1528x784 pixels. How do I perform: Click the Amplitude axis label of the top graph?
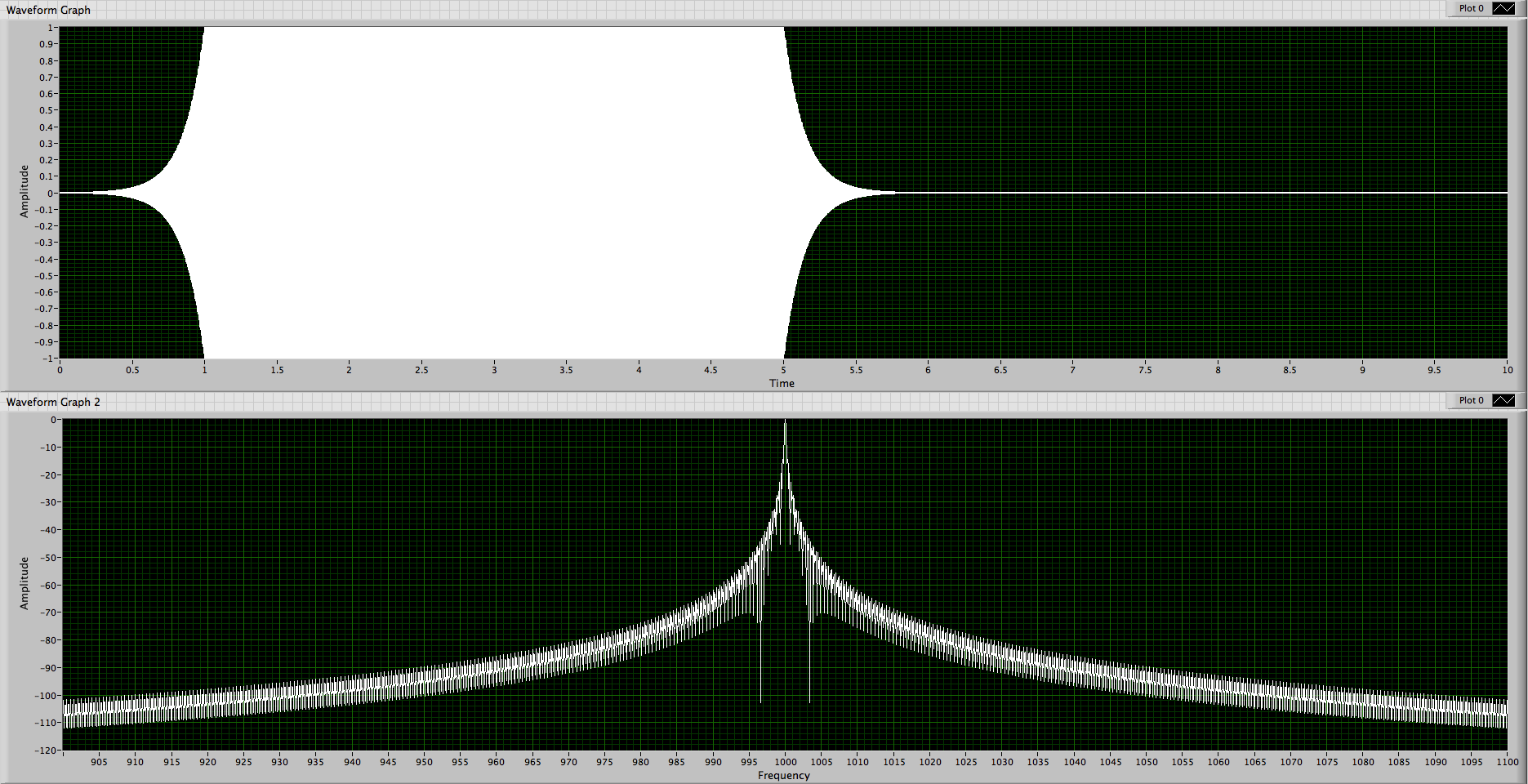click(24, 191)
